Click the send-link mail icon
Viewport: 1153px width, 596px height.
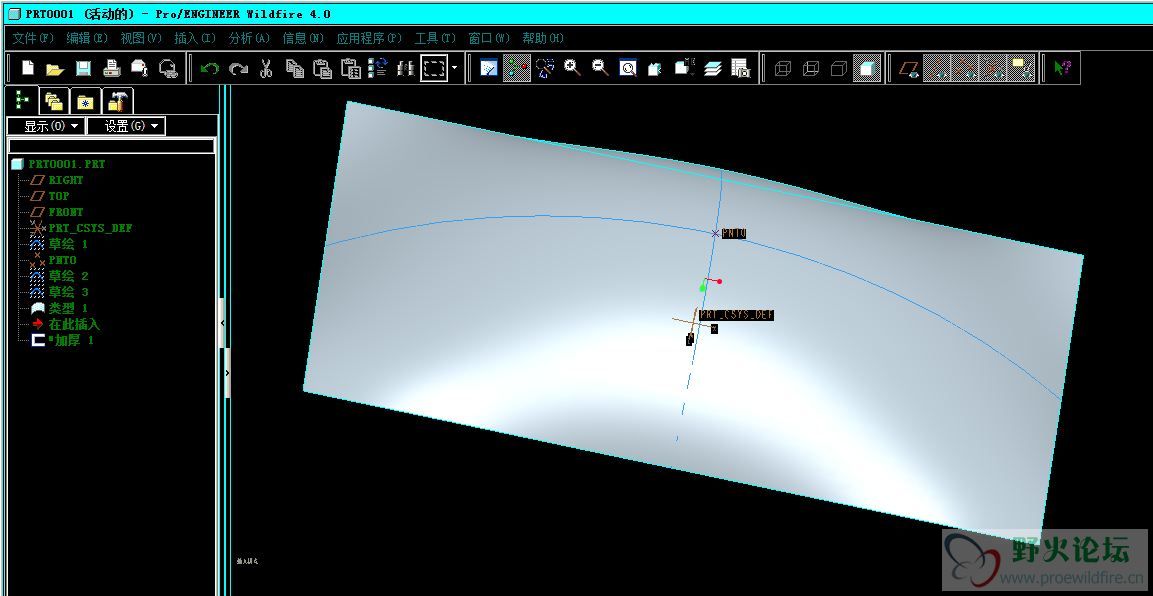168,68
